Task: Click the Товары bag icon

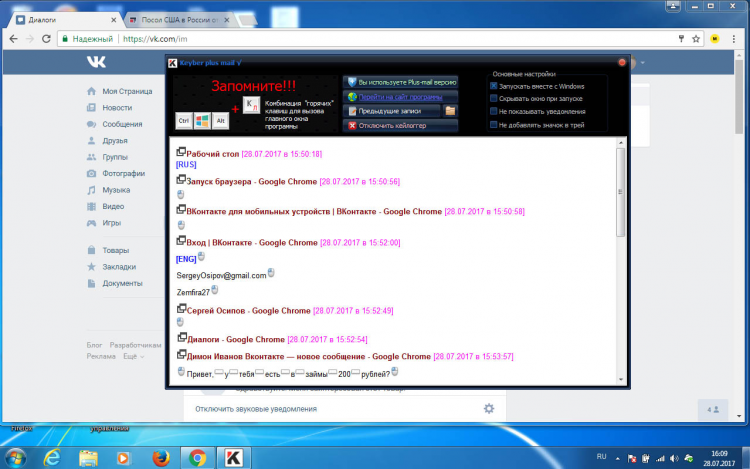Action: click(x=91, y=250)
